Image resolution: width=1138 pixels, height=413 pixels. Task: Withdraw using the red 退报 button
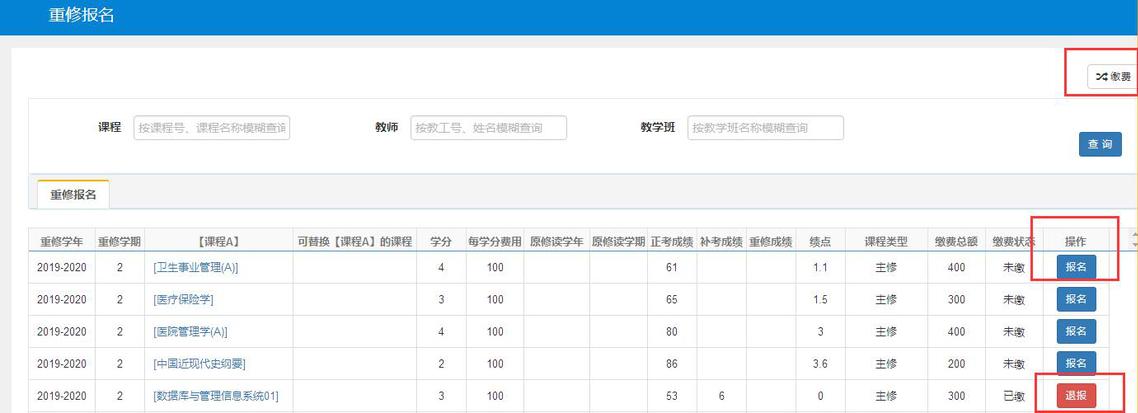(x=1076, y=395)
